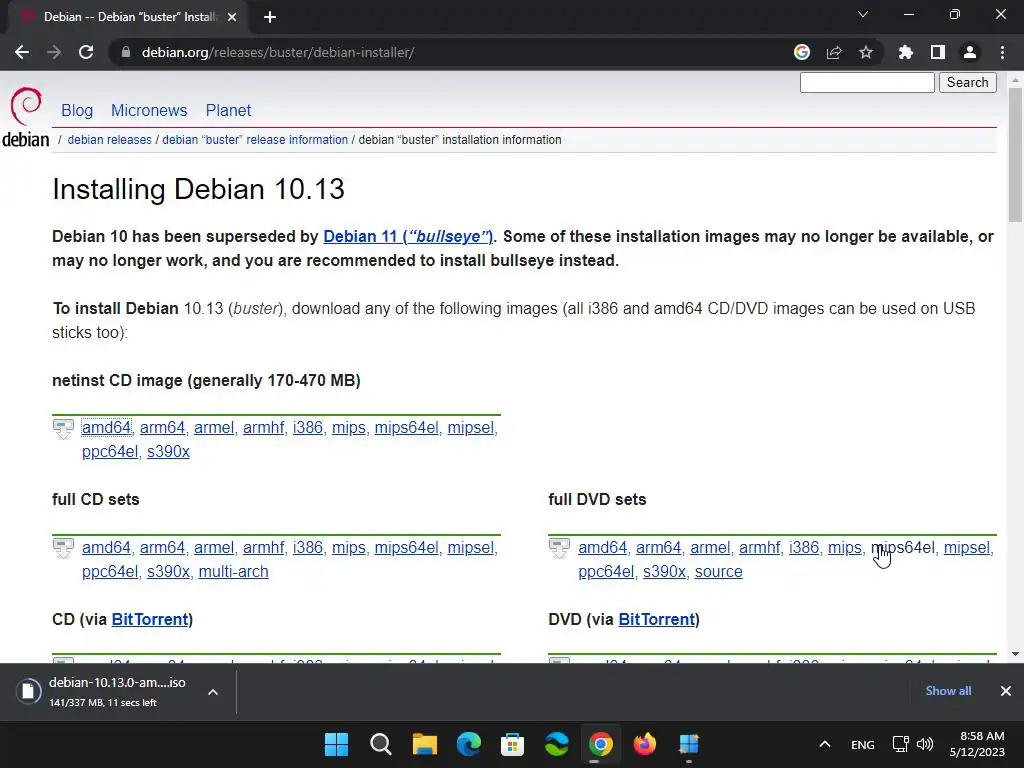Screen dimensions: 1024x768
Task: Open the tab search chevron
Action: coord(863,14)
